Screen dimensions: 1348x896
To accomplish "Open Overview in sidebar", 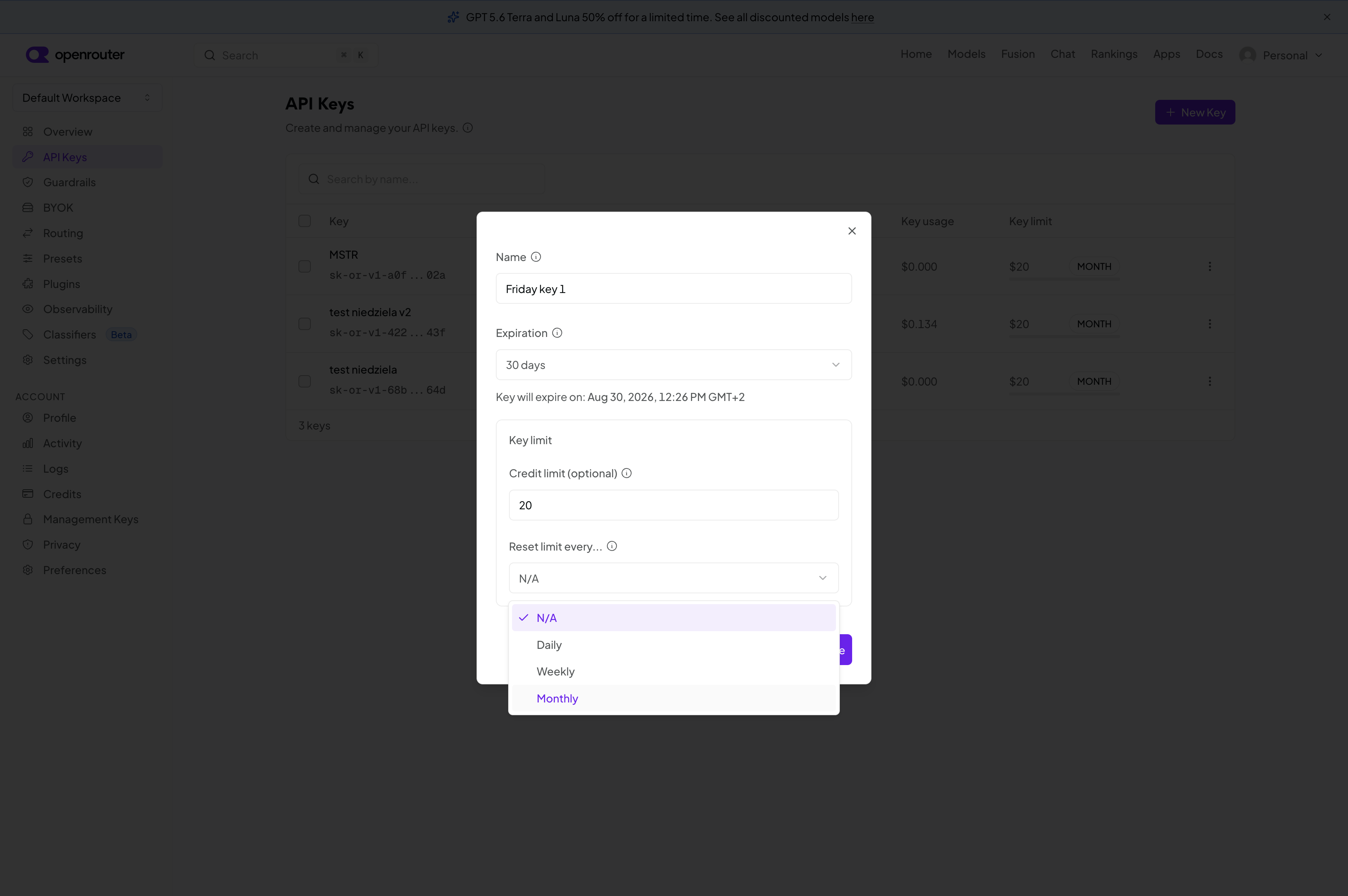I will pos(88,131).
